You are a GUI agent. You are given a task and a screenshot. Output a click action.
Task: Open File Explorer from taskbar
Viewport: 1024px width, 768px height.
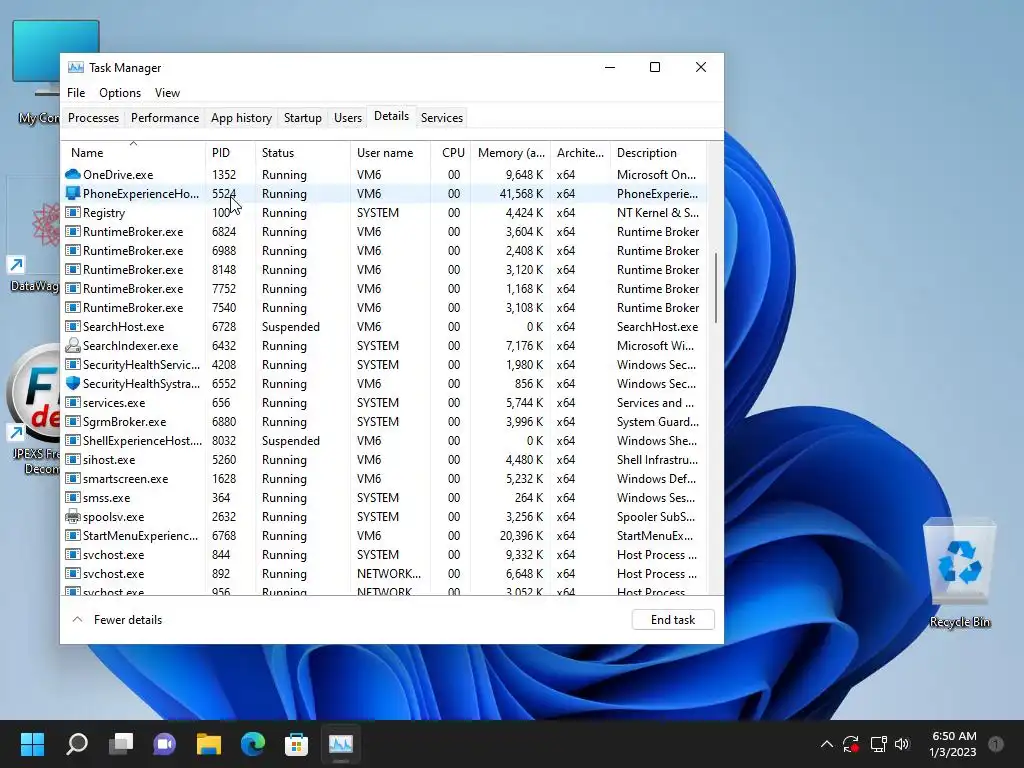tap(208, 744)
